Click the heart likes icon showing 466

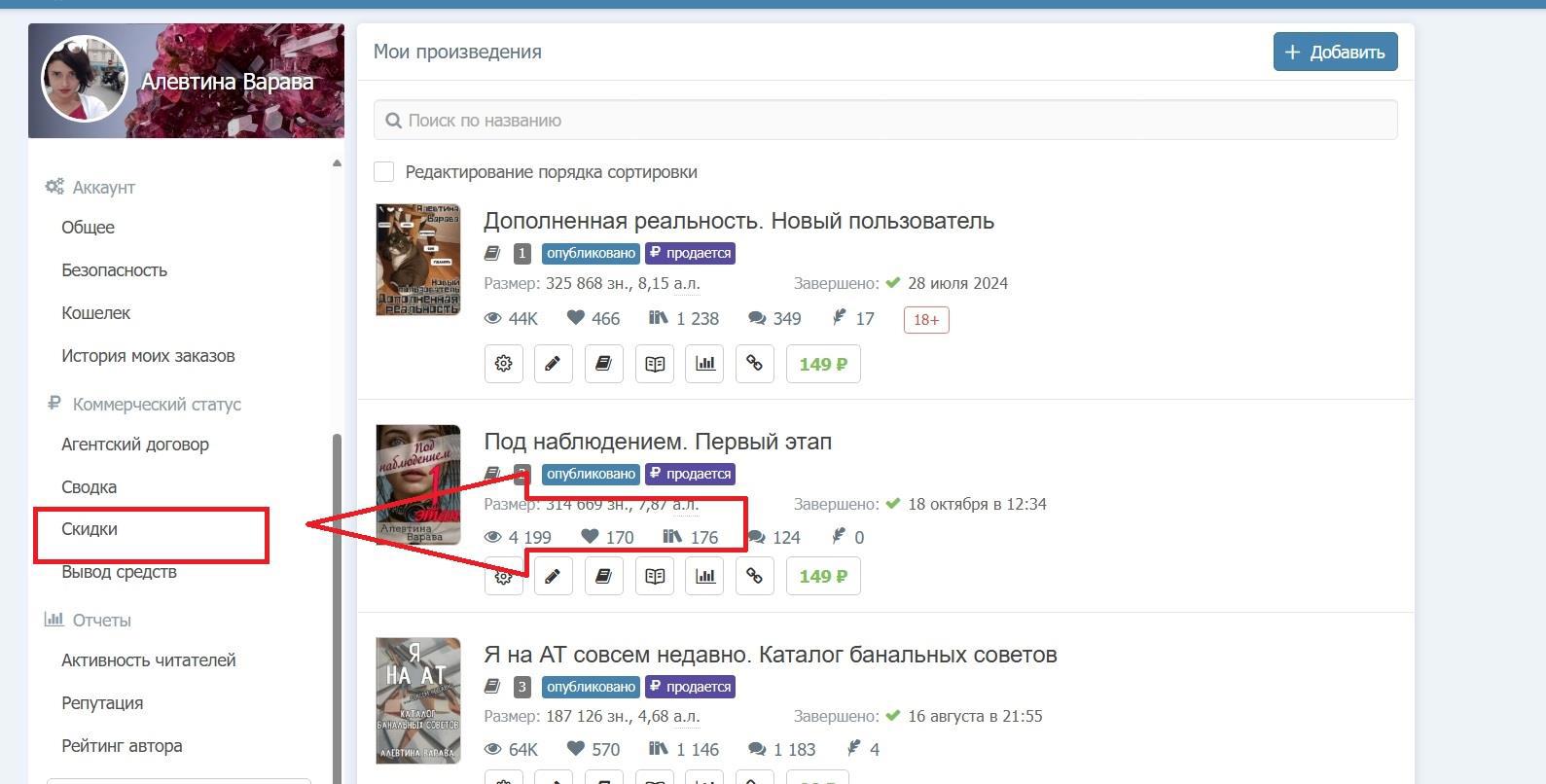click(576, 318)
